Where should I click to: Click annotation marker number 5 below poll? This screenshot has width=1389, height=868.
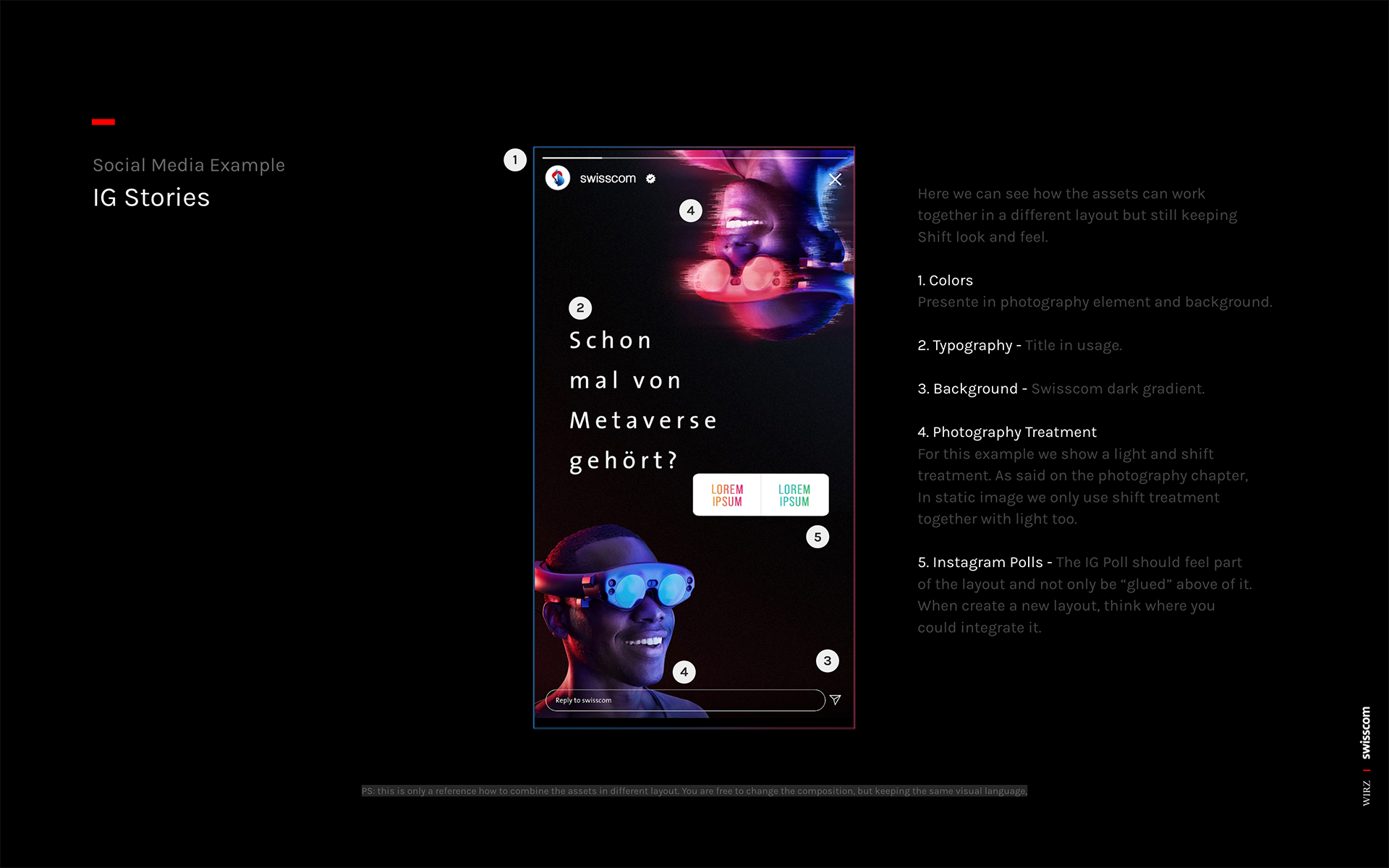pyautogui.click(x=817, y=537)
